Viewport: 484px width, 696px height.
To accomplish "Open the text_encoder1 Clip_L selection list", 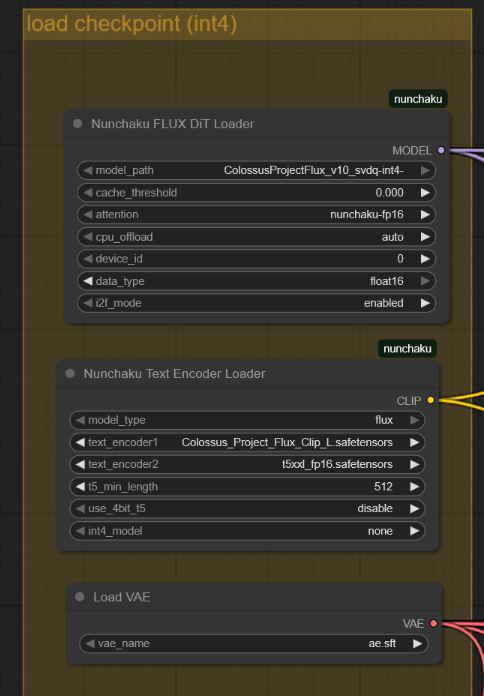I will click(x=247, y=443).
